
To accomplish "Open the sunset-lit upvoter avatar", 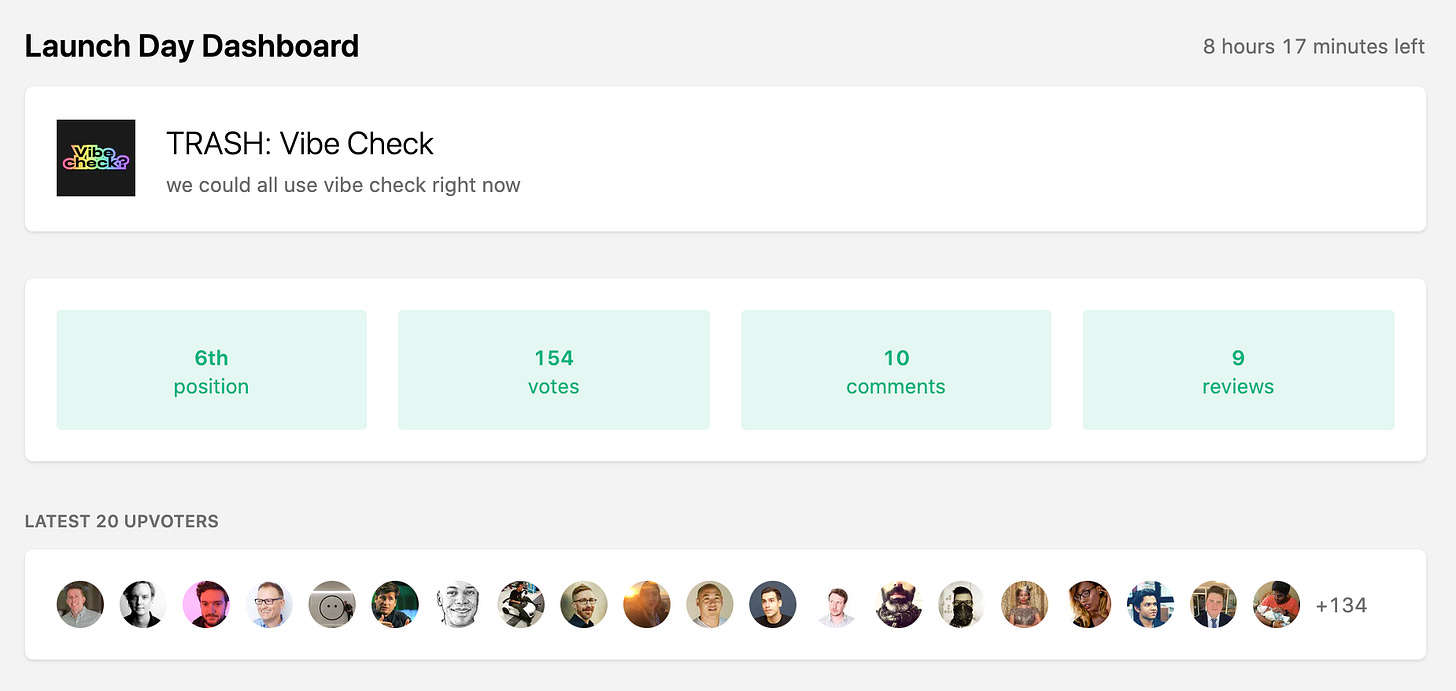I will (x=647, y=605).
